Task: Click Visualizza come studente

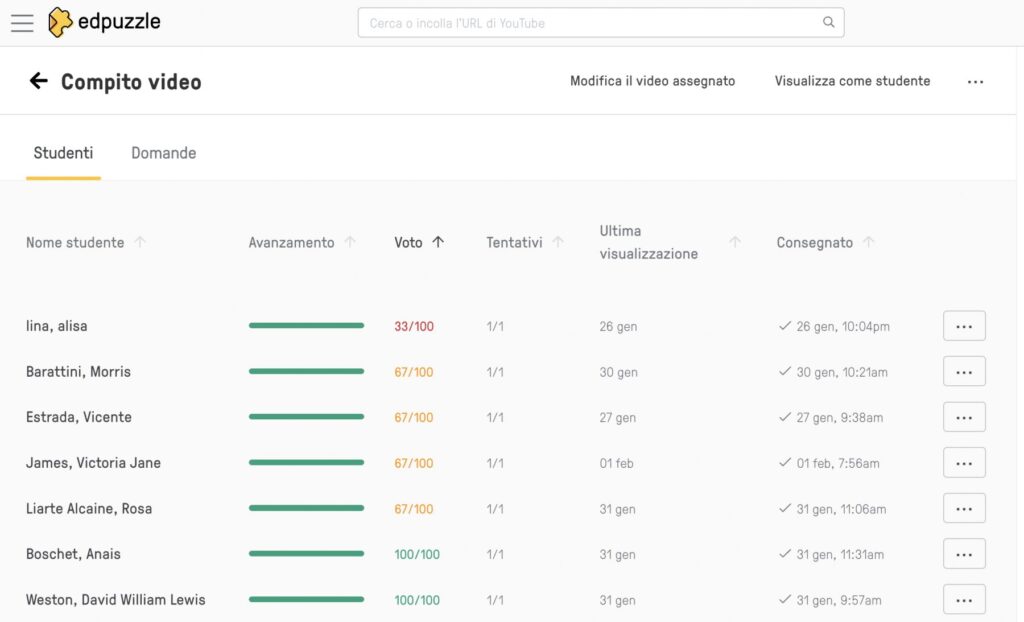Action: click(x=852, y=81)
